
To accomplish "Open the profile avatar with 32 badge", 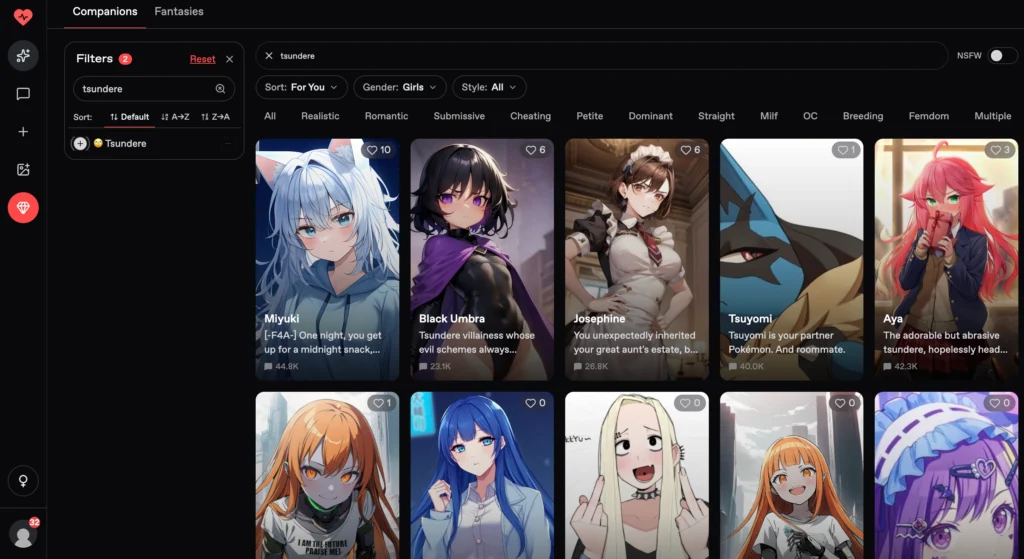I will (x=24, y=534).
